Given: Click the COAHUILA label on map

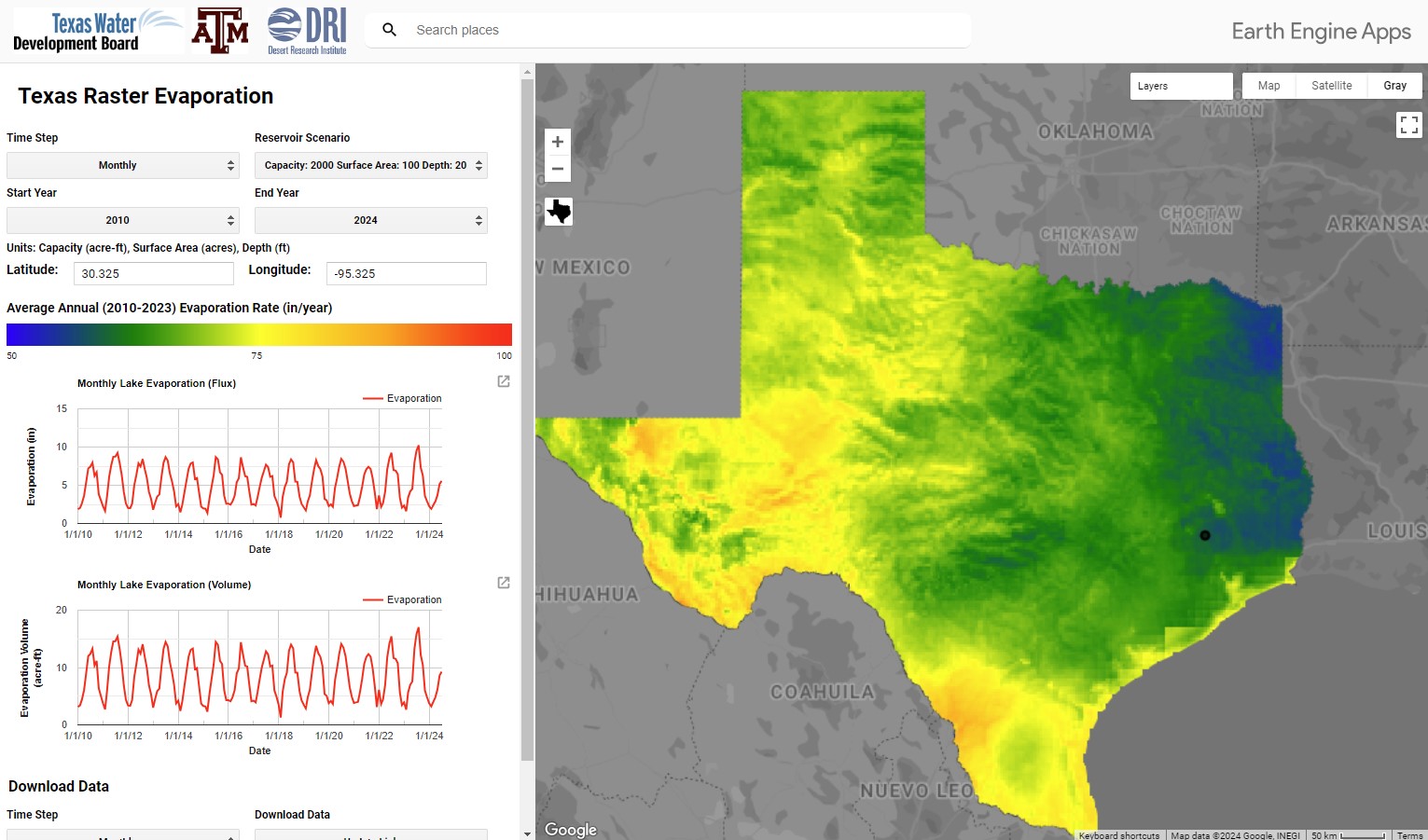Looking at the screenshot, I should pyautogui.click(x=822, y=692).
